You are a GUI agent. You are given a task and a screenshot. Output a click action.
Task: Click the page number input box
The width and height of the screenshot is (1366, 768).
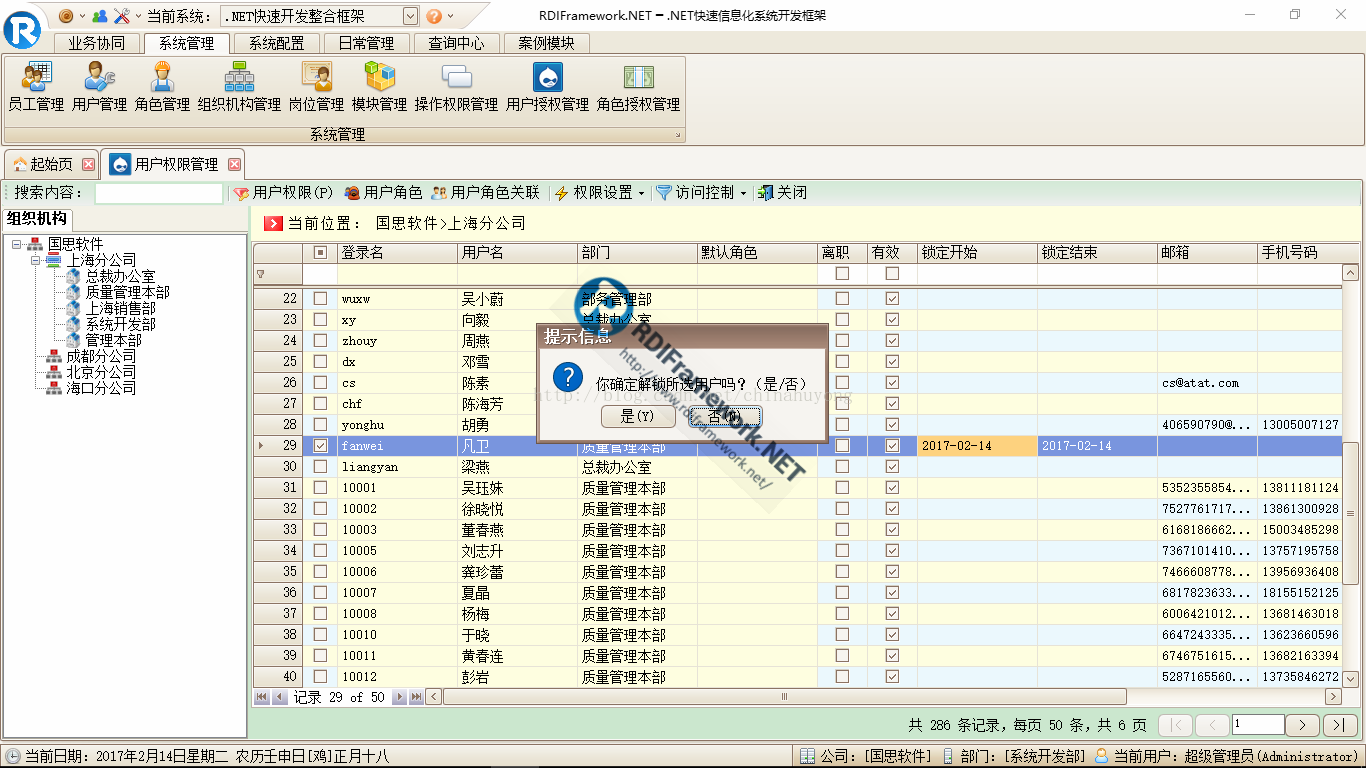pyautogui.click(x=1258, y=725)
